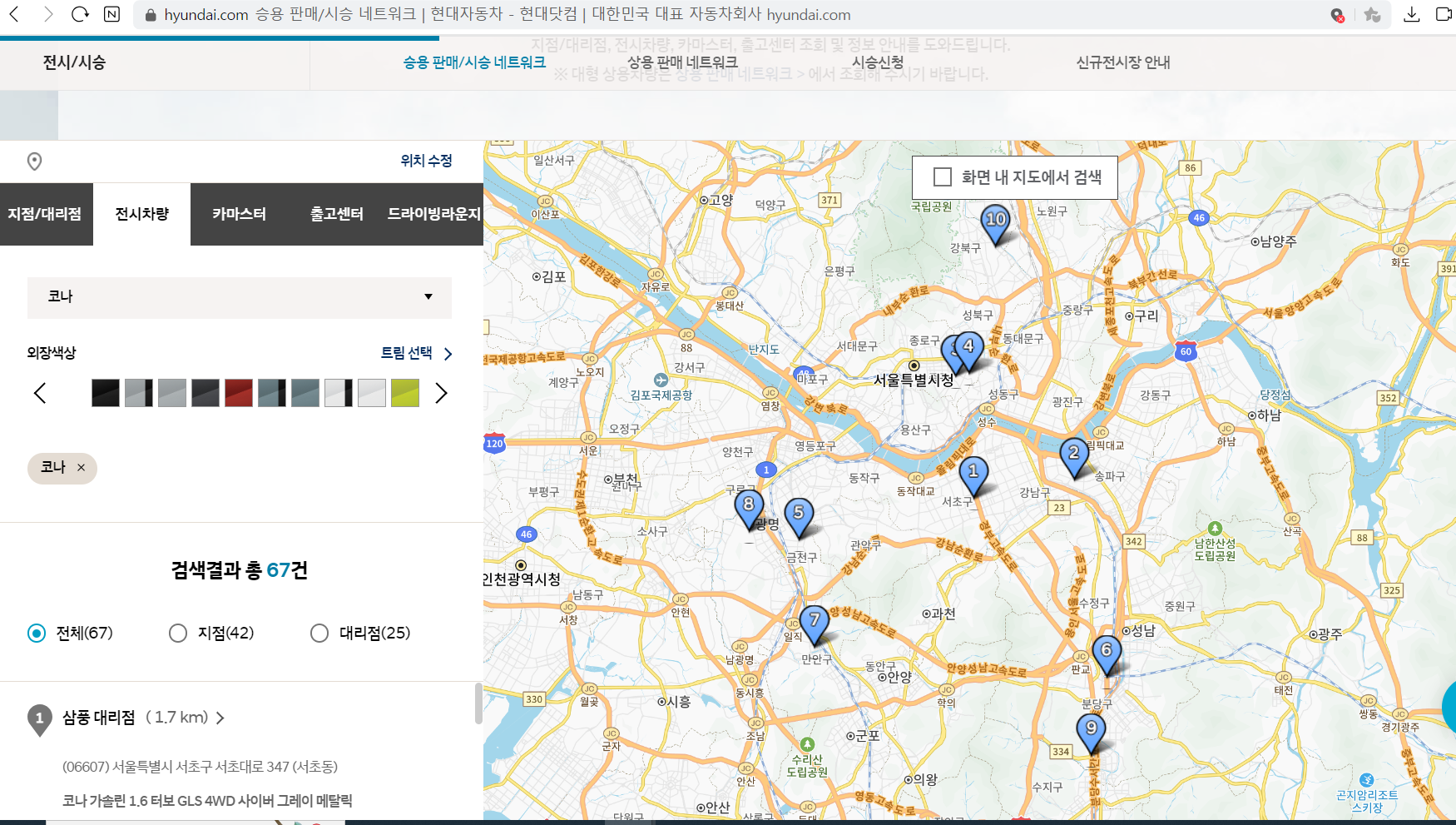The image size is (1456, 825).
Task: Select map marker number 4
Action: [x=968, y=350]
